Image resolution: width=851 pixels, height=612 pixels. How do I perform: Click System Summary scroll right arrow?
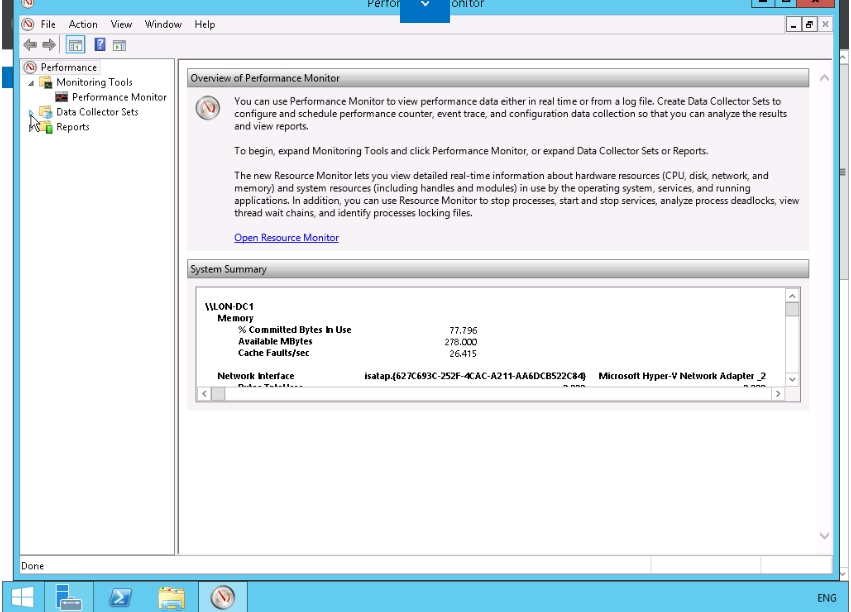[x=778, y=394]
